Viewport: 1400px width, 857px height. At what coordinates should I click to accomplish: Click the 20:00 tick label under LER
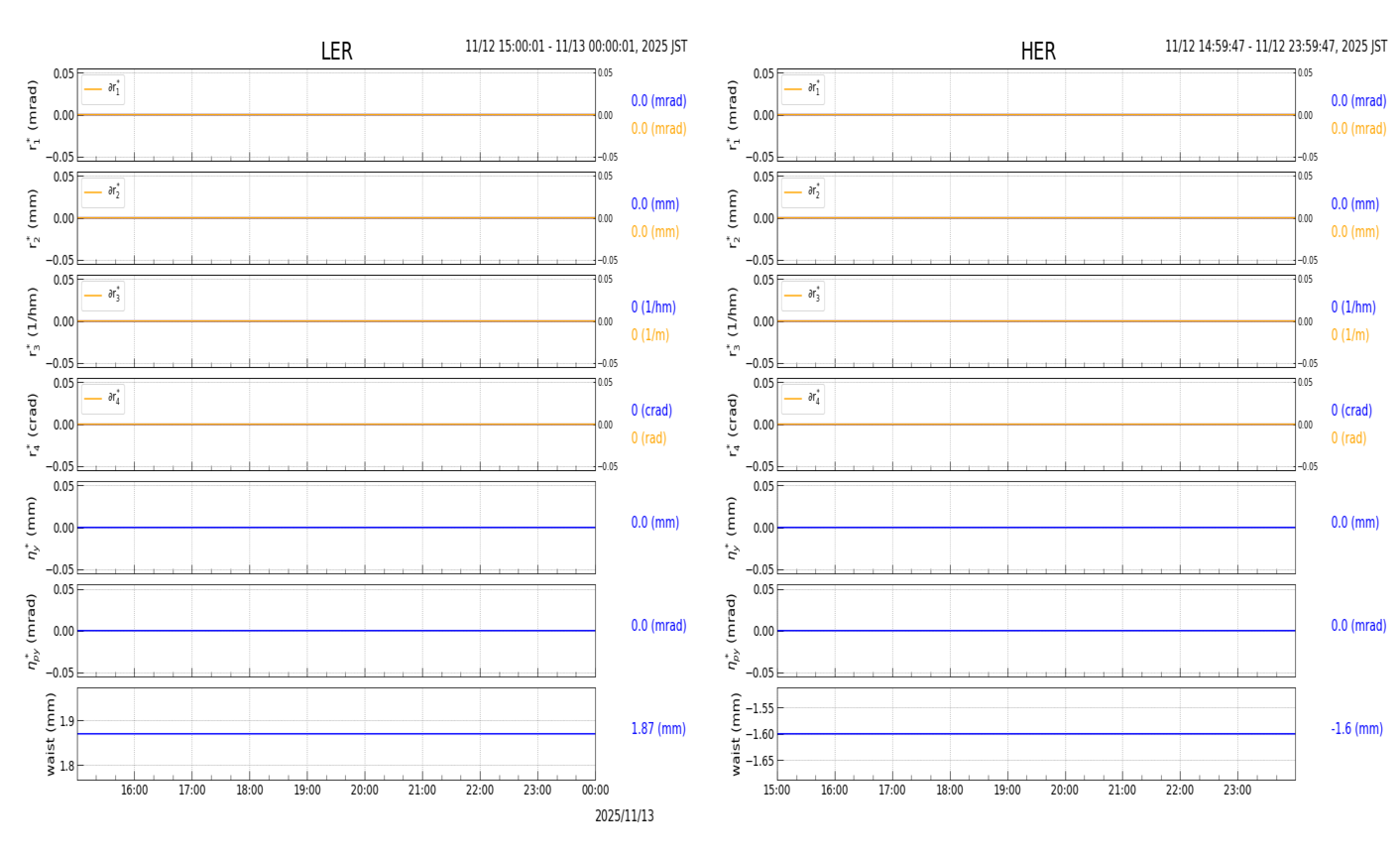[x=365, y=791]
